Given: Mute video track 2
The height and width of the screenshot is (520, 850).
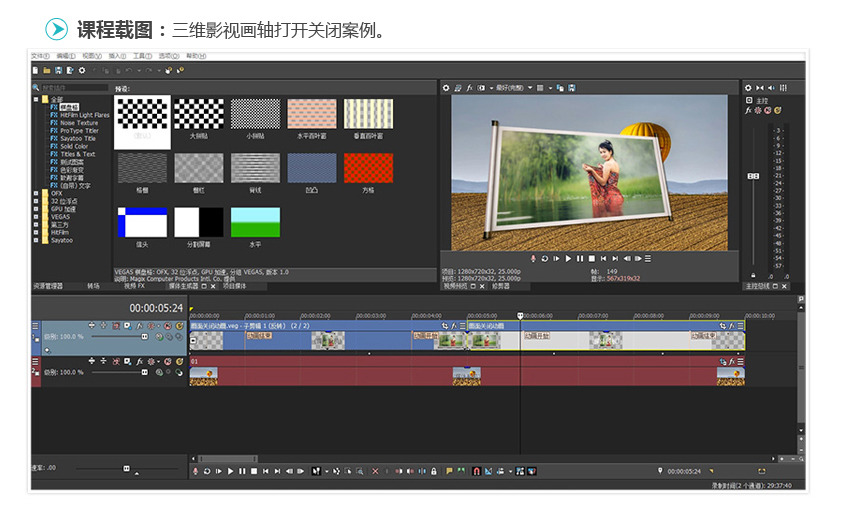Looking at the screenshot, I should 168,361.
